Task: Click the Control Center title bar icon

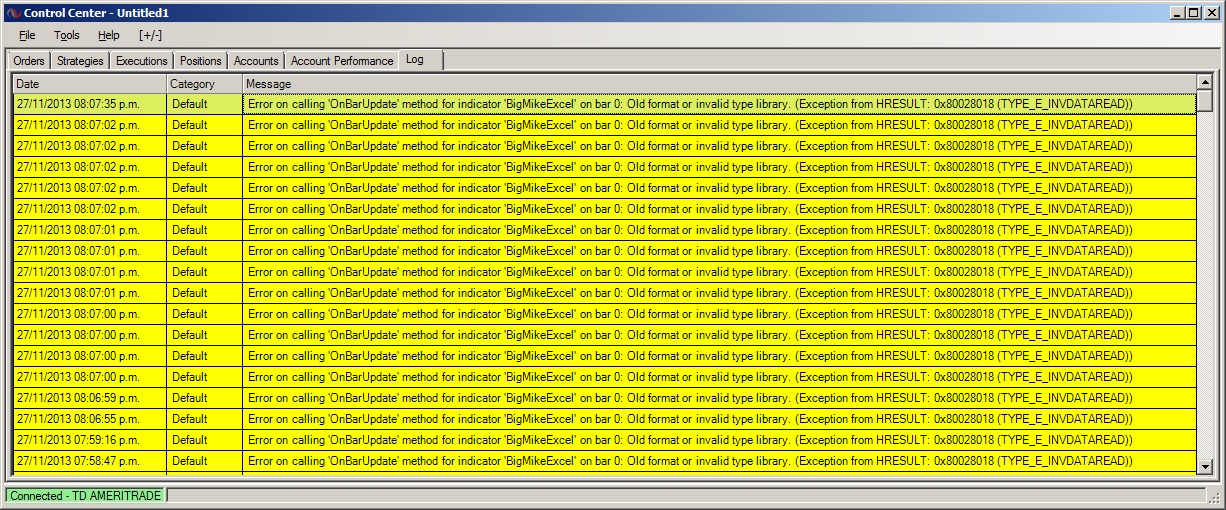Action: 13,12
